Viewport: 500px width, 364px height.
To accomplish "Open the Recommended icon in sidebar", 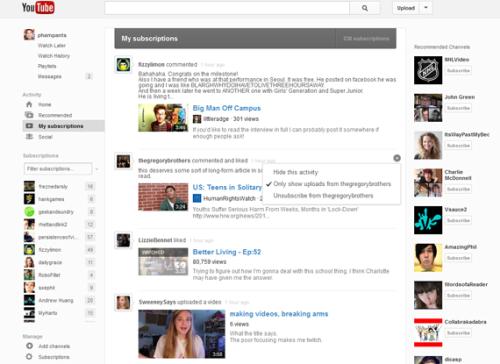I will pos(29,115).
